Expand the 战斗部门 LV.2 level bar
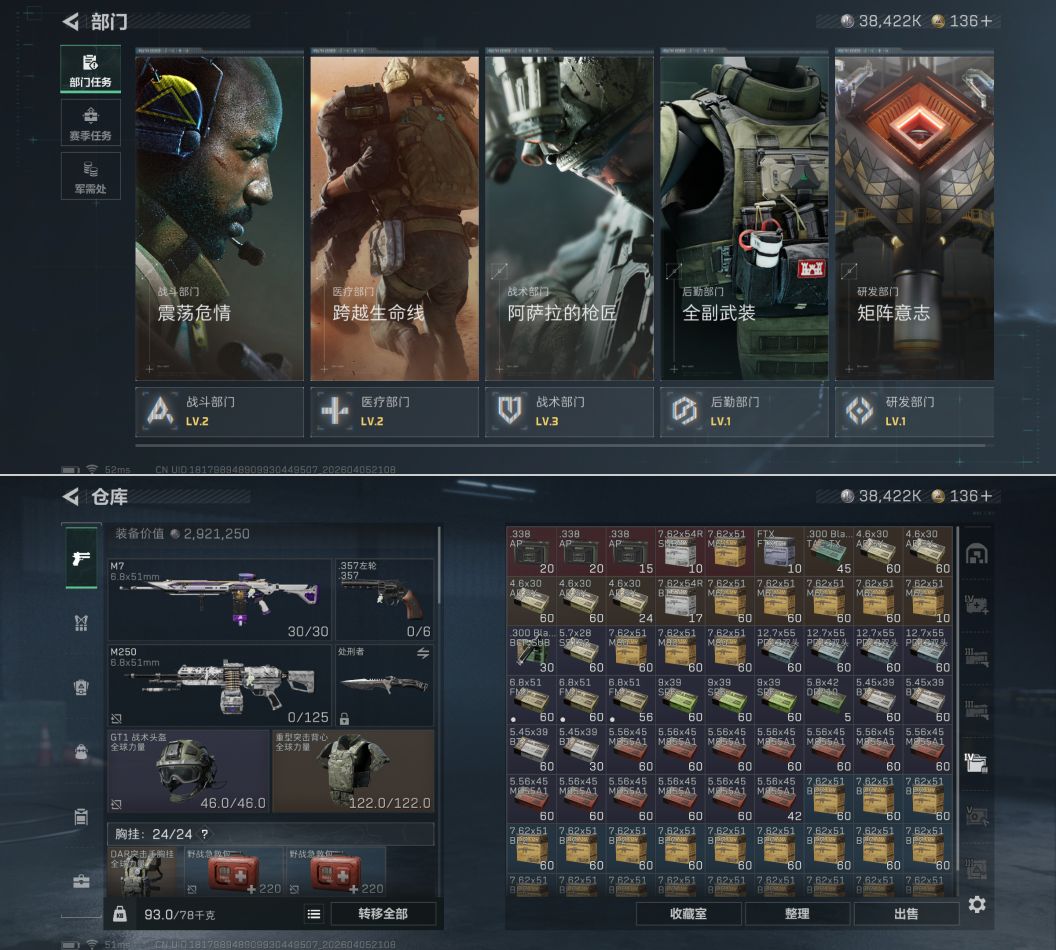Viewport: 1056px width, 950px height. [219, 411]
